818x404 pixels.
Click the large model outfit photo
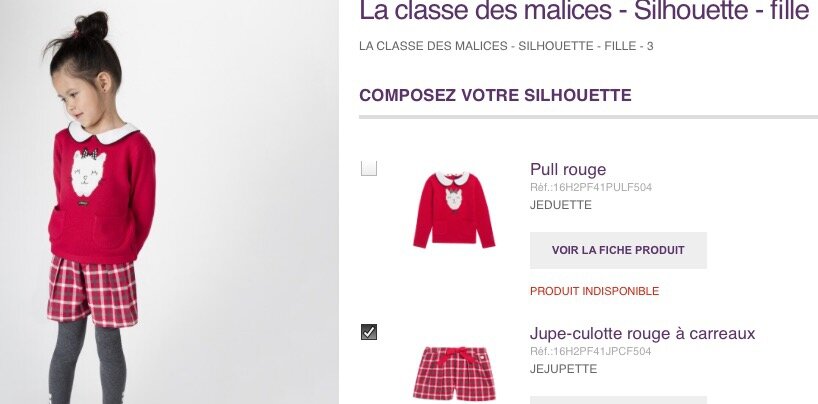coord(169,202)
